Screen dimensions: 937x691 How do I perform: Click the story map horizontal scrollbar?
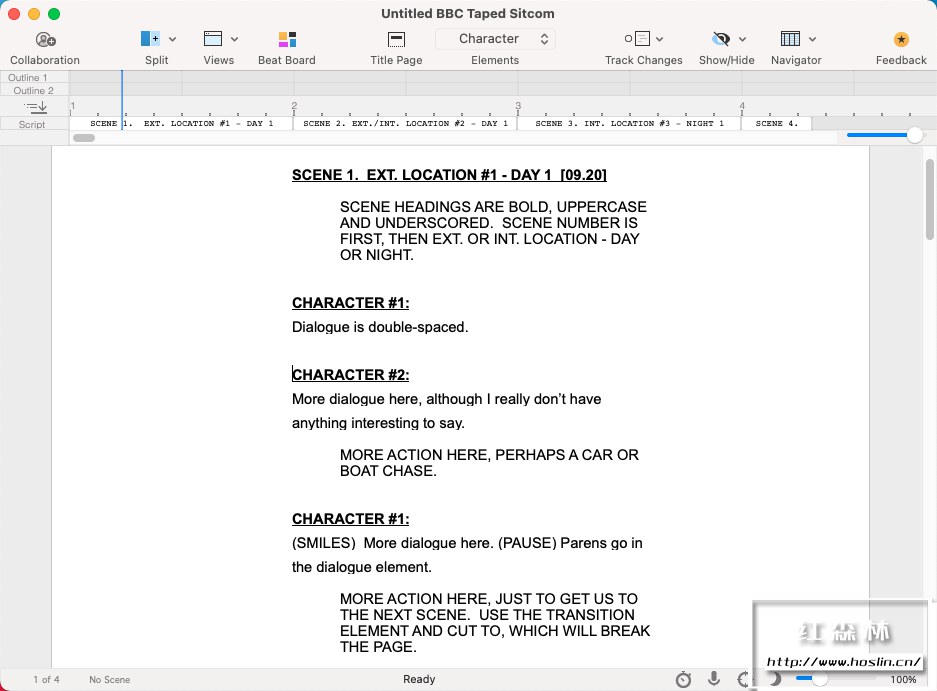coord(84,138)
